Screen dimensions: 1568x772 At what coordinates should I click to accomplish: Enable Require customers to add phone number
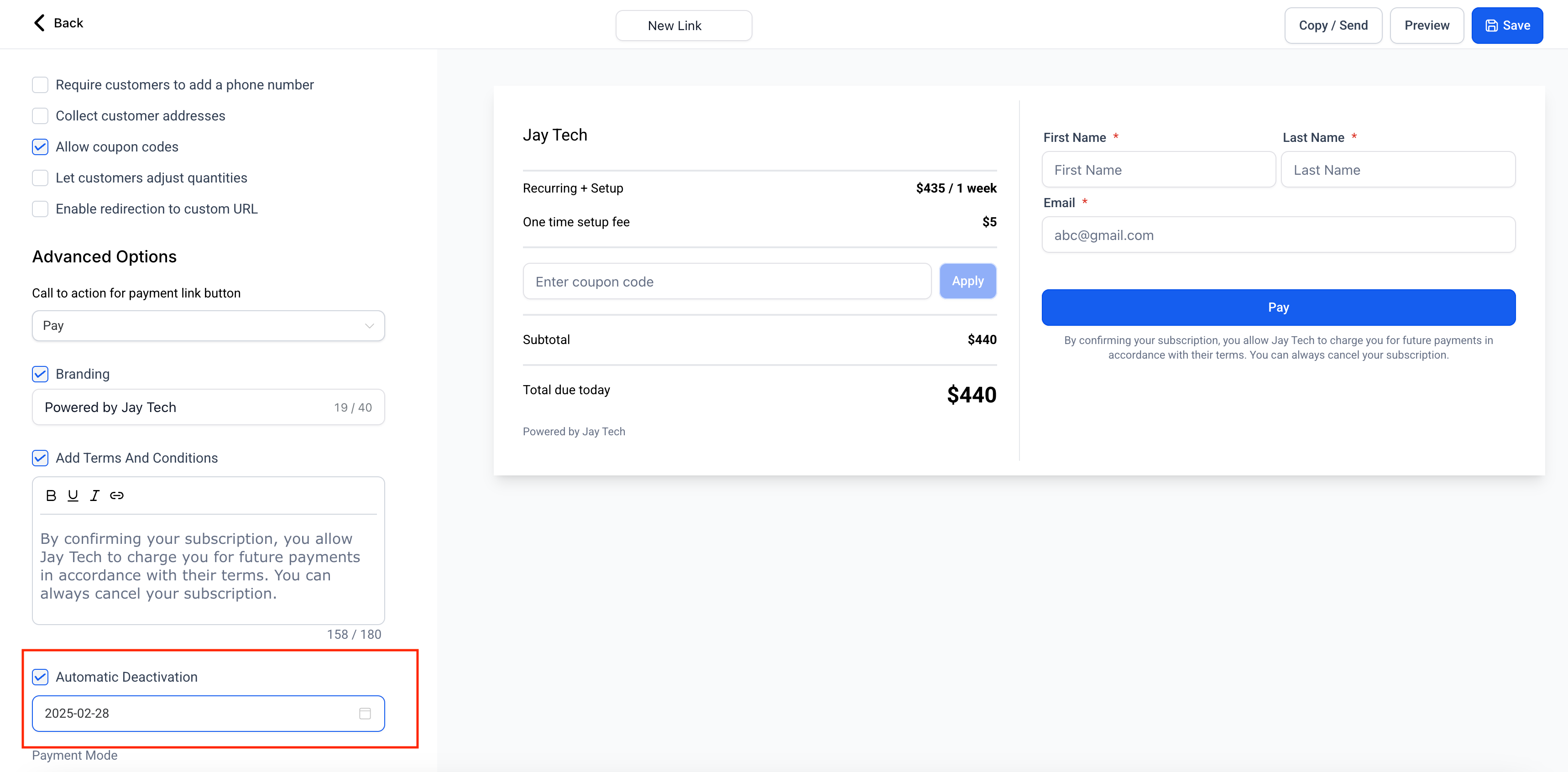pos(40,85)
